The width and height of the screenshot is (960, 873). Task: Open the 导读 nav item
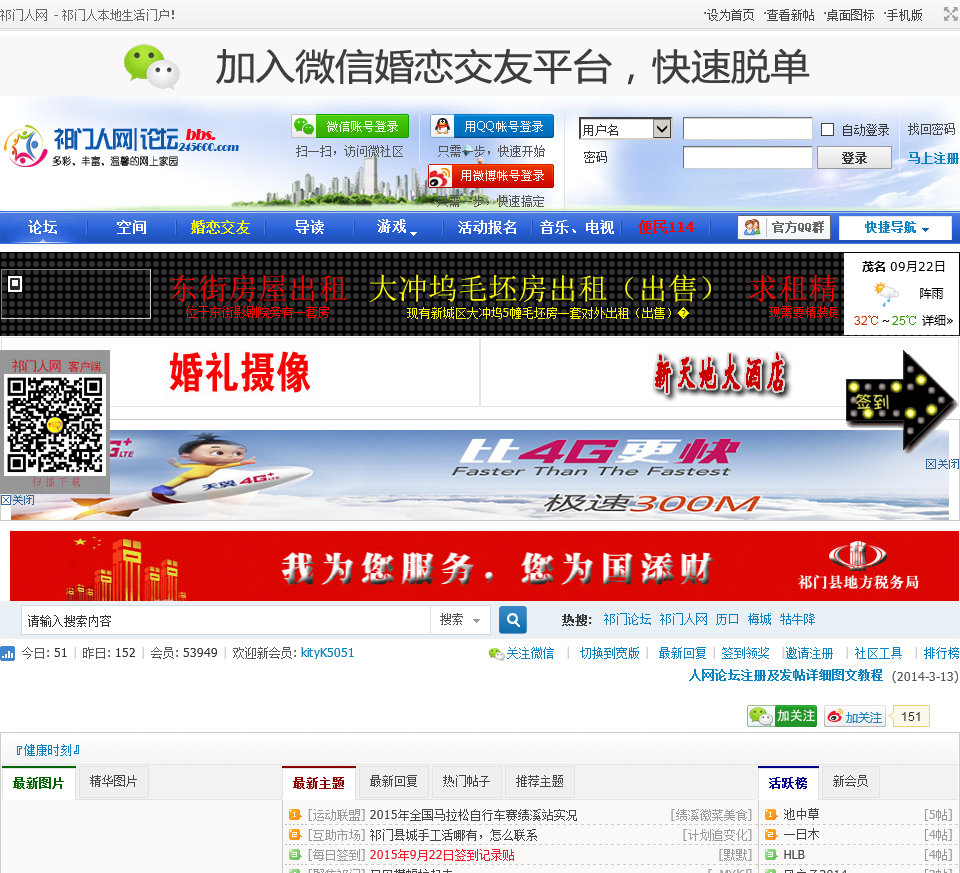tap(309, 227)
